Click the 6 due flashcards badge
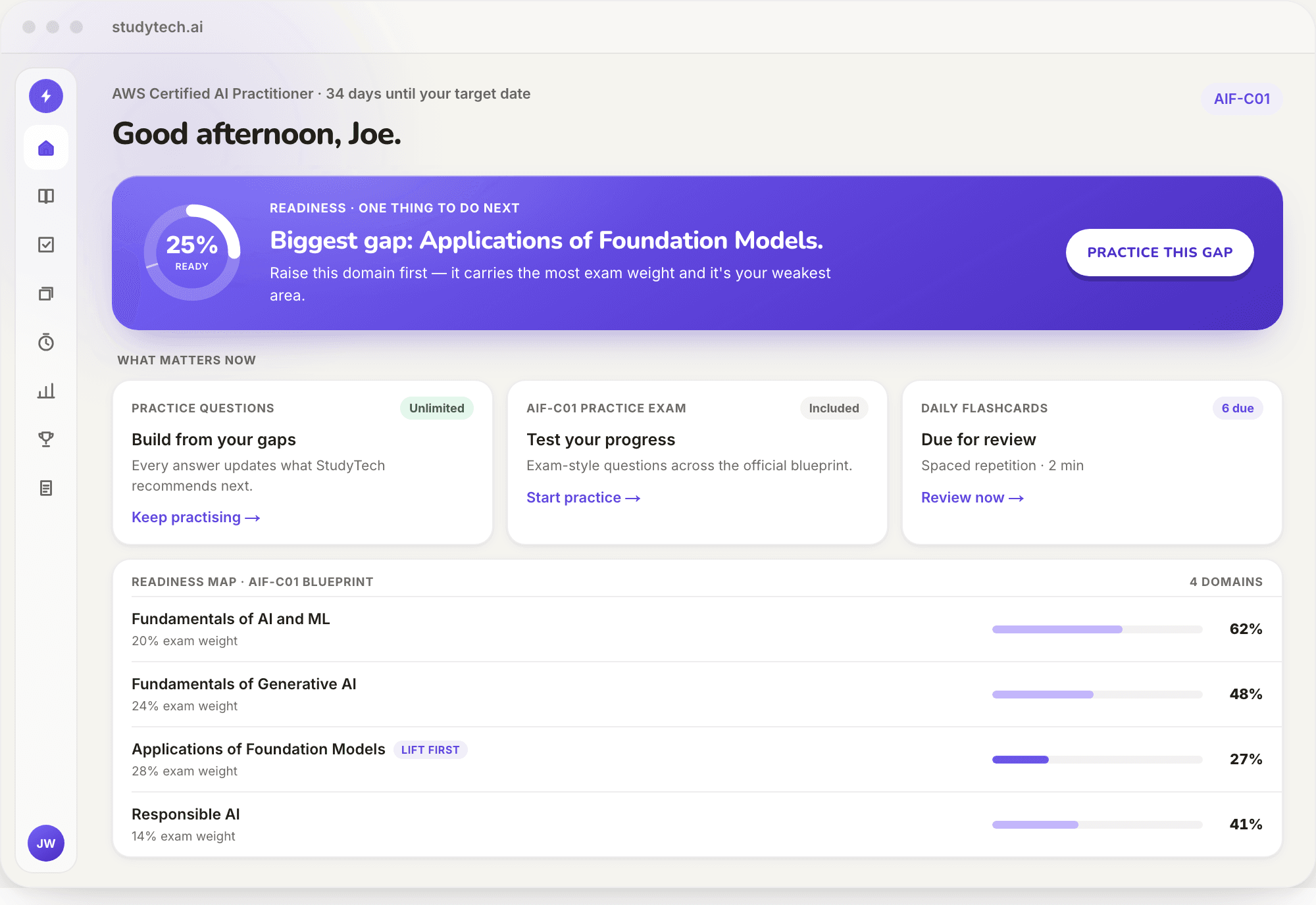 (x=1238, y=408)
